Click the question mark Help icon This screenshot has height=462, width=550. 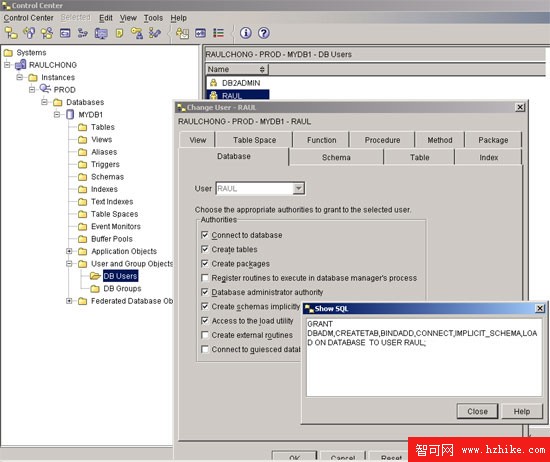pyautogui.click(x=264, y=33)
